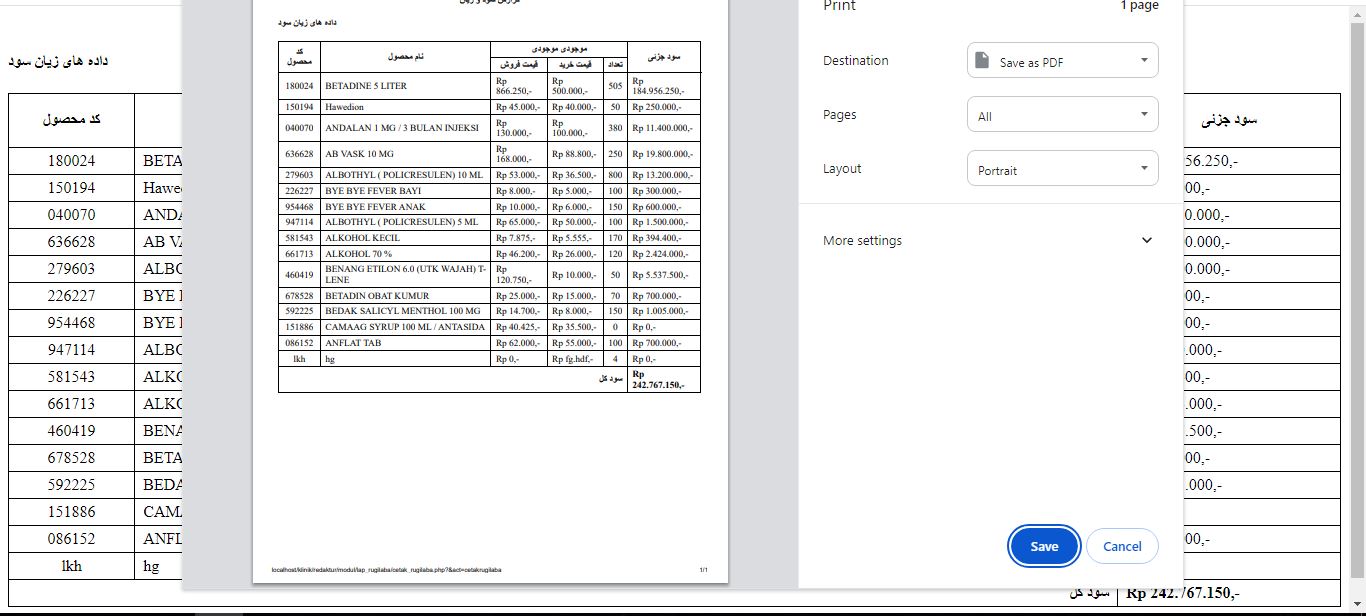Click the سود جزئی header in background table
This screenshot has width=1366, height=616.
pyautogui.click(x=1228, y=120)
